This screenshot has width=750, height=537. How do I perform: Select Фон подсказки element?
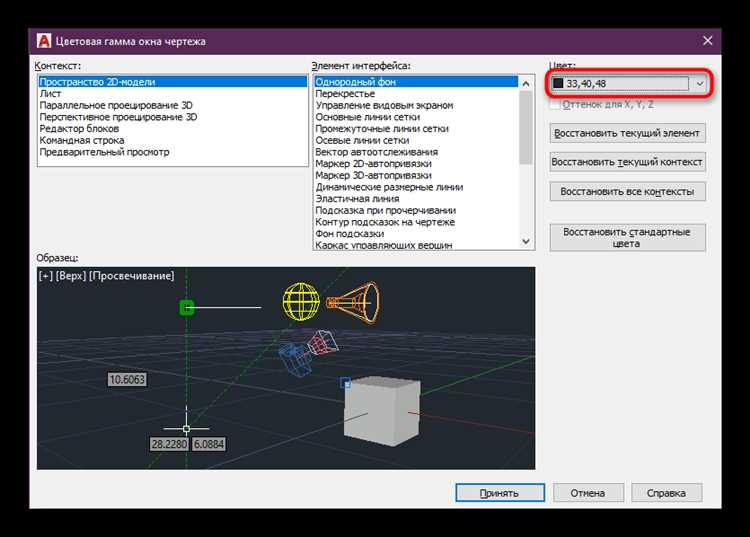[x=416, y=234]
